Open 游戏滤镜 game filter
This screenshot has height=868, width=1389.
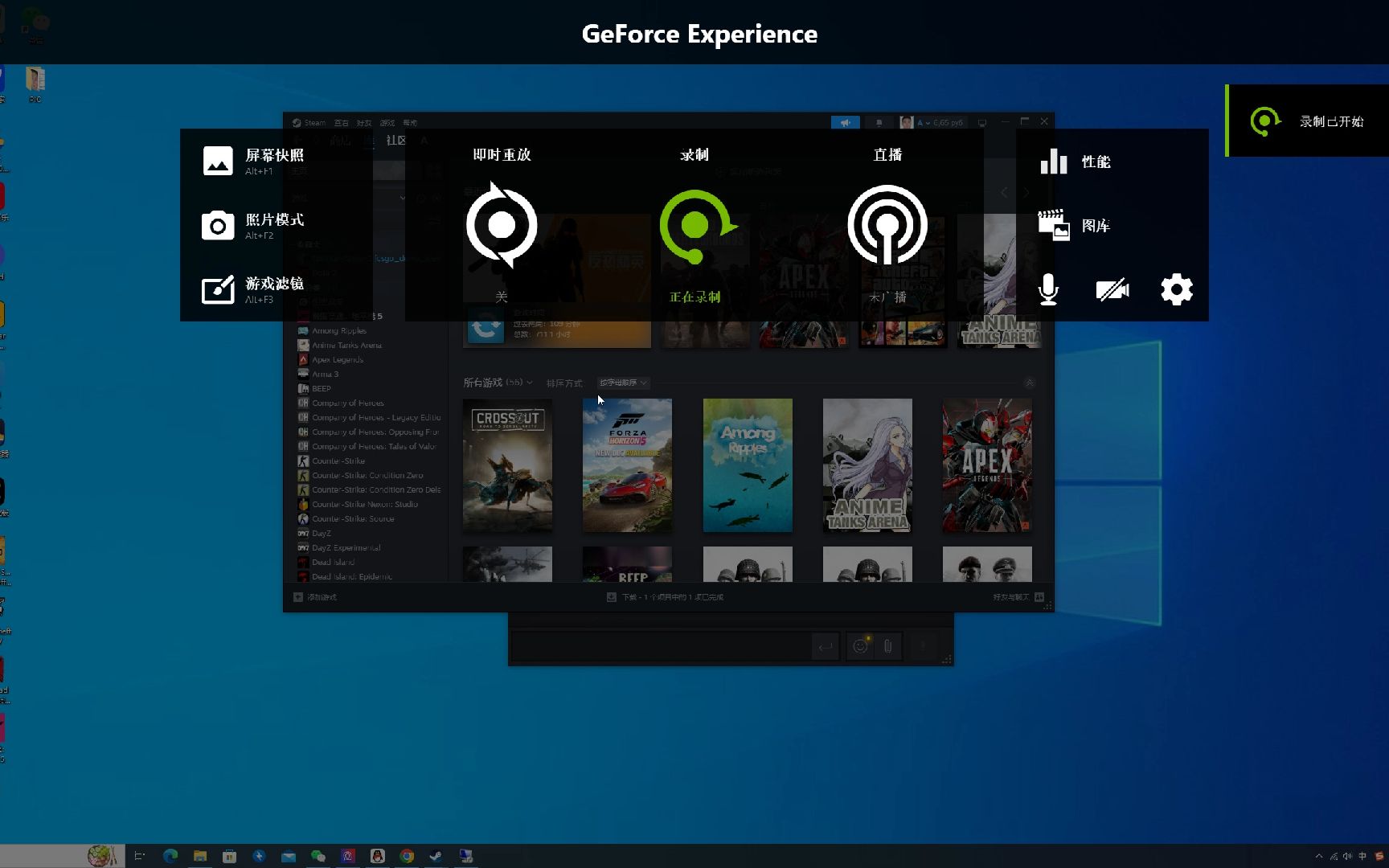253,290
